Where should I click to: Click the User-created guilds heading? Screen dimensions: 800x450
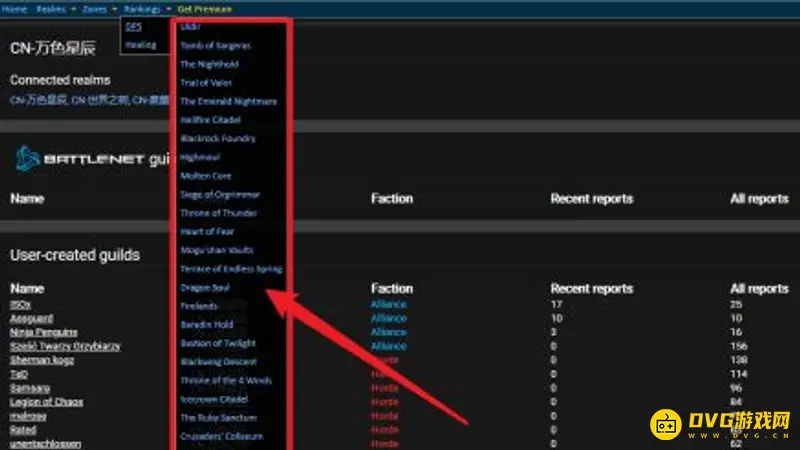(x=75, y=255)
